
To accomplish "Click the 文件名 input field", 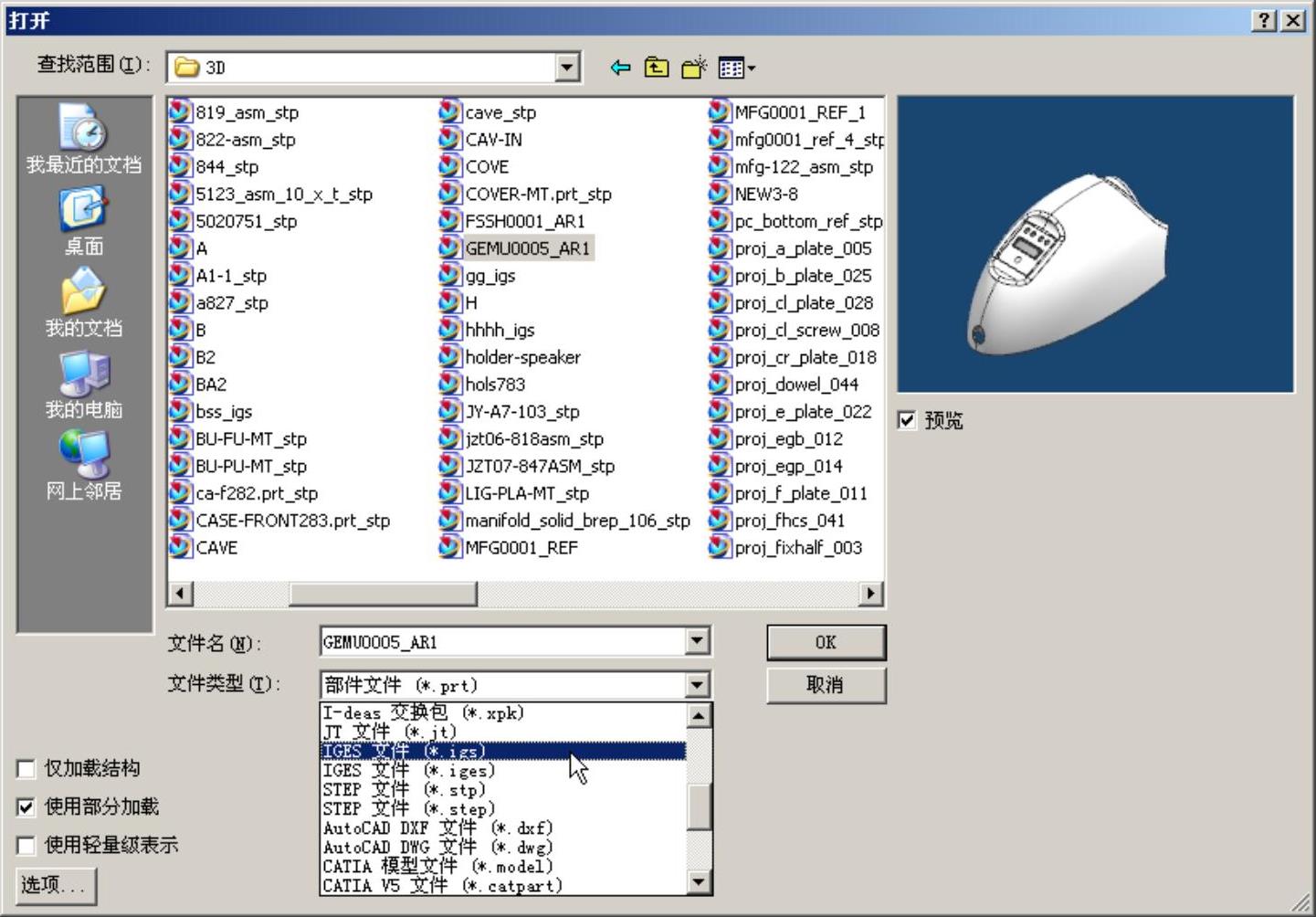I will 503,641.
